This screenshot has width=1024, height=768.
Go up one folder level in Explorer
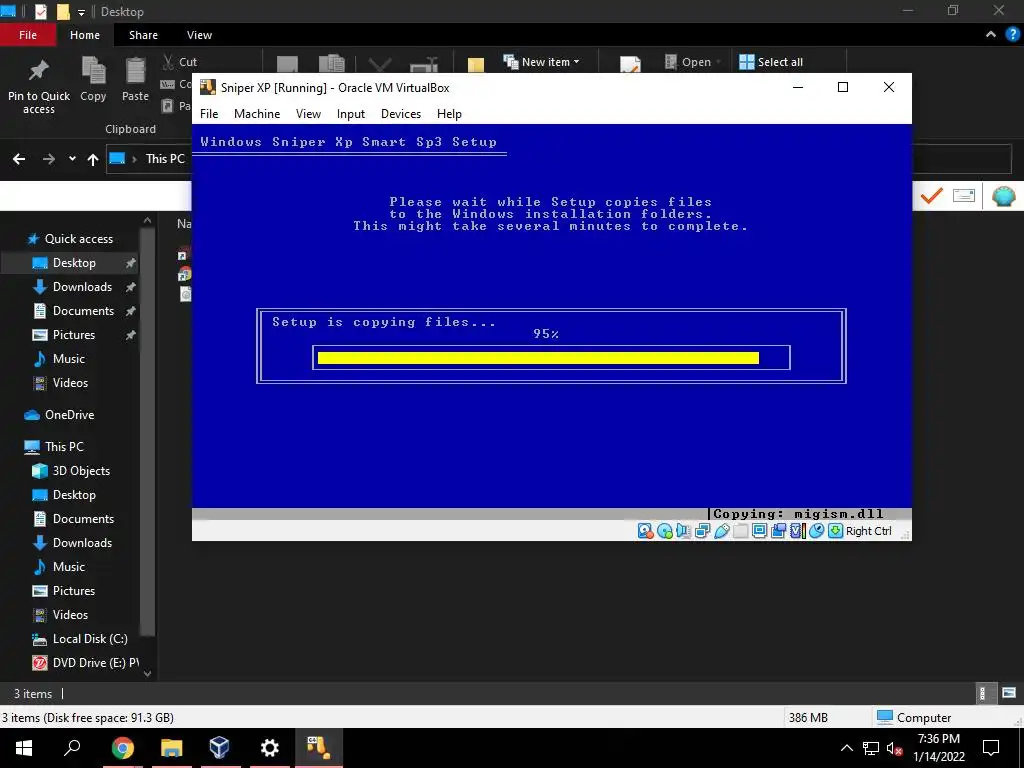93,159
